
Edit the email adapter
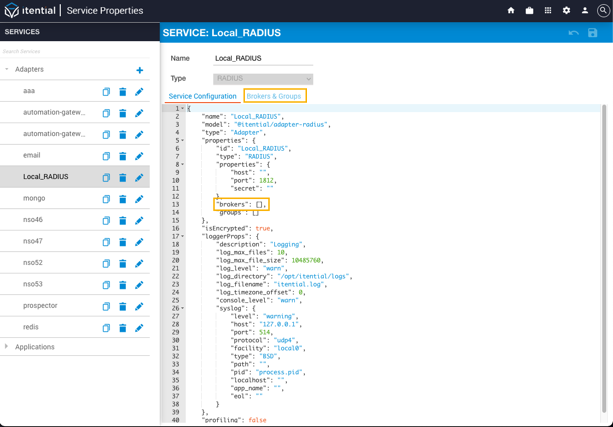coord(139,156)
